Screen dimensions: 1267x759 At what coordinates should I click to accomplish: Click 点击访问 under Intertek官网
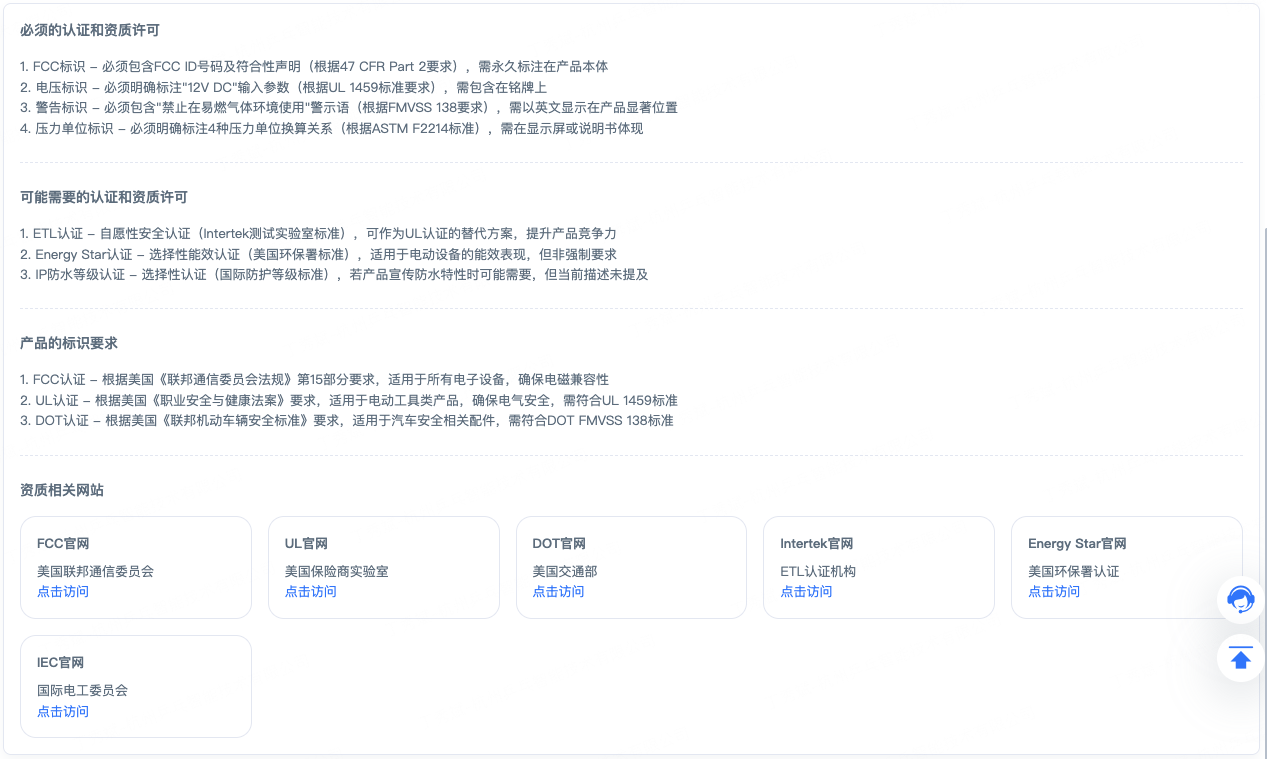pyautogui.click(x=806, y=592)
